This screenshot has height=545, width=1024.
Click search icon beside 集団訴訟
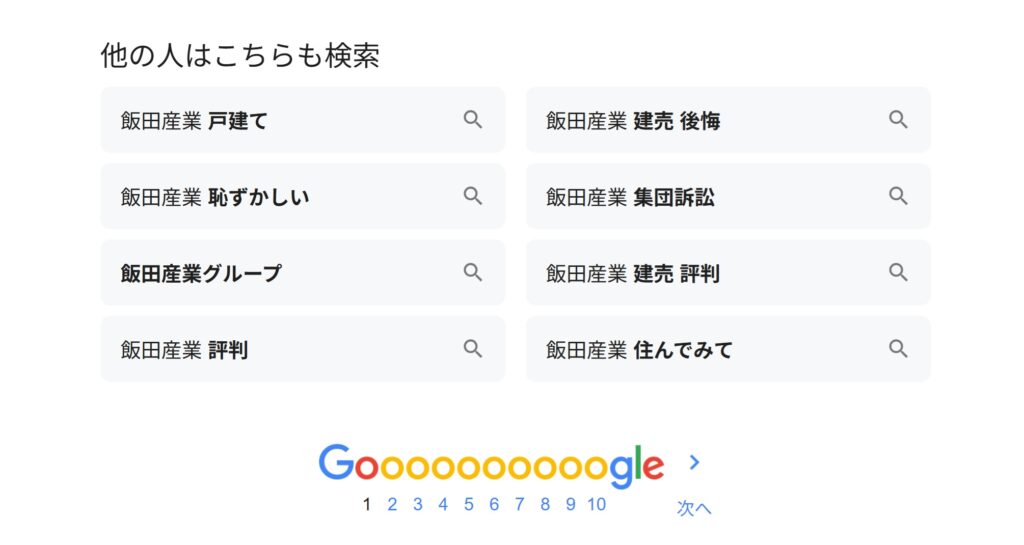[899, 196]
